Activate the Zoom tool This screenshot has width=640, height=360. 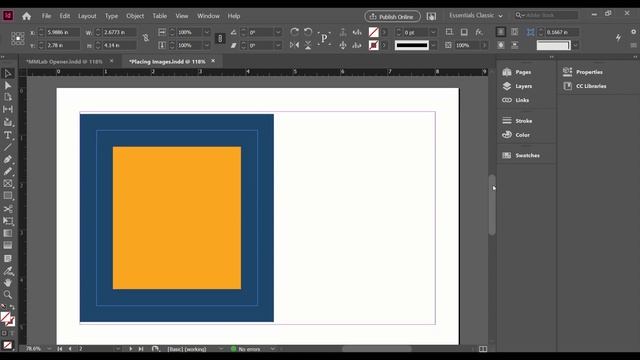click(x=7, y=294)
